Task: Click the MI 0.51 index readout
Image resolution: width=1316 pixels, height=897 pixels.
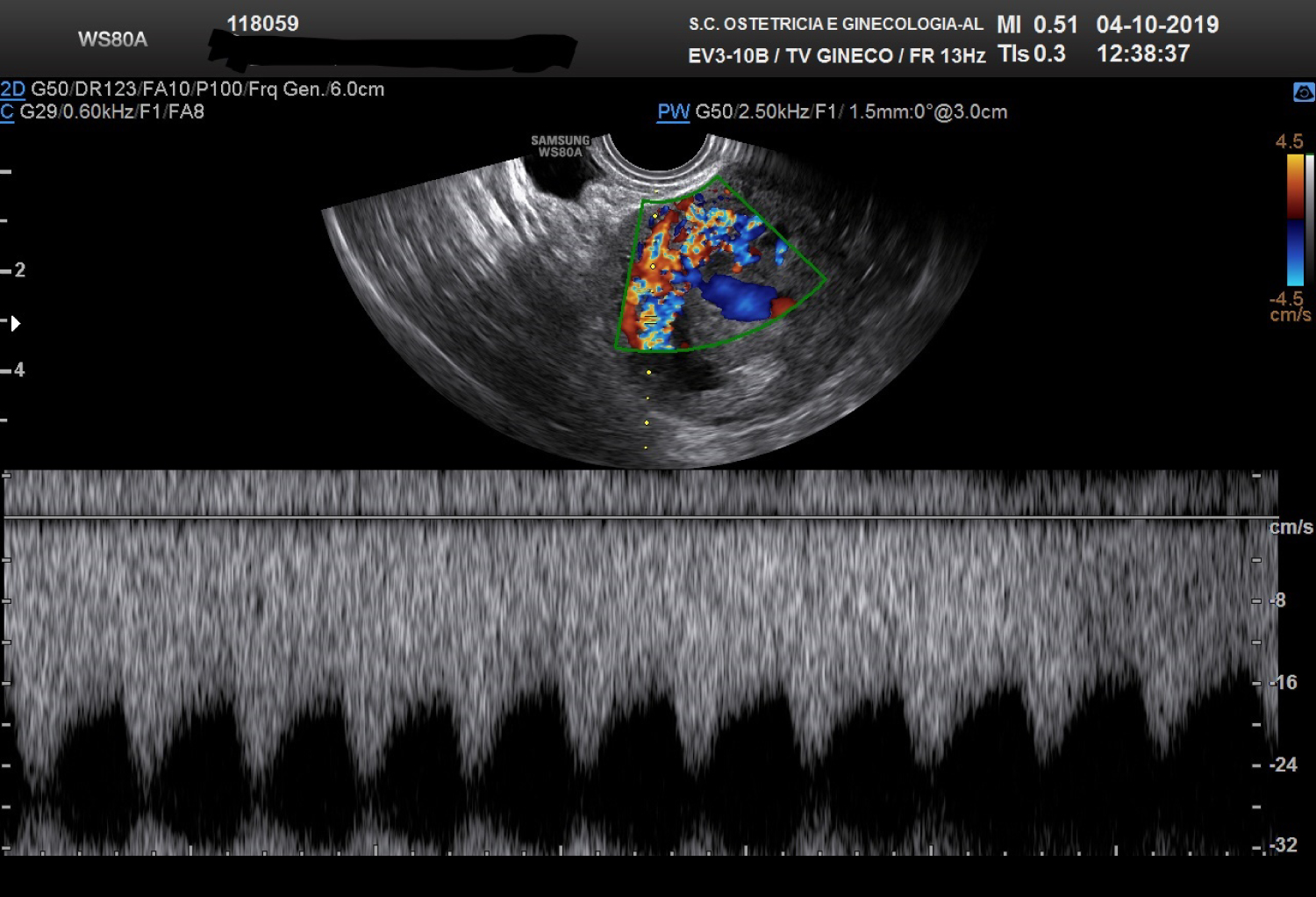Action: point(1037,25)
